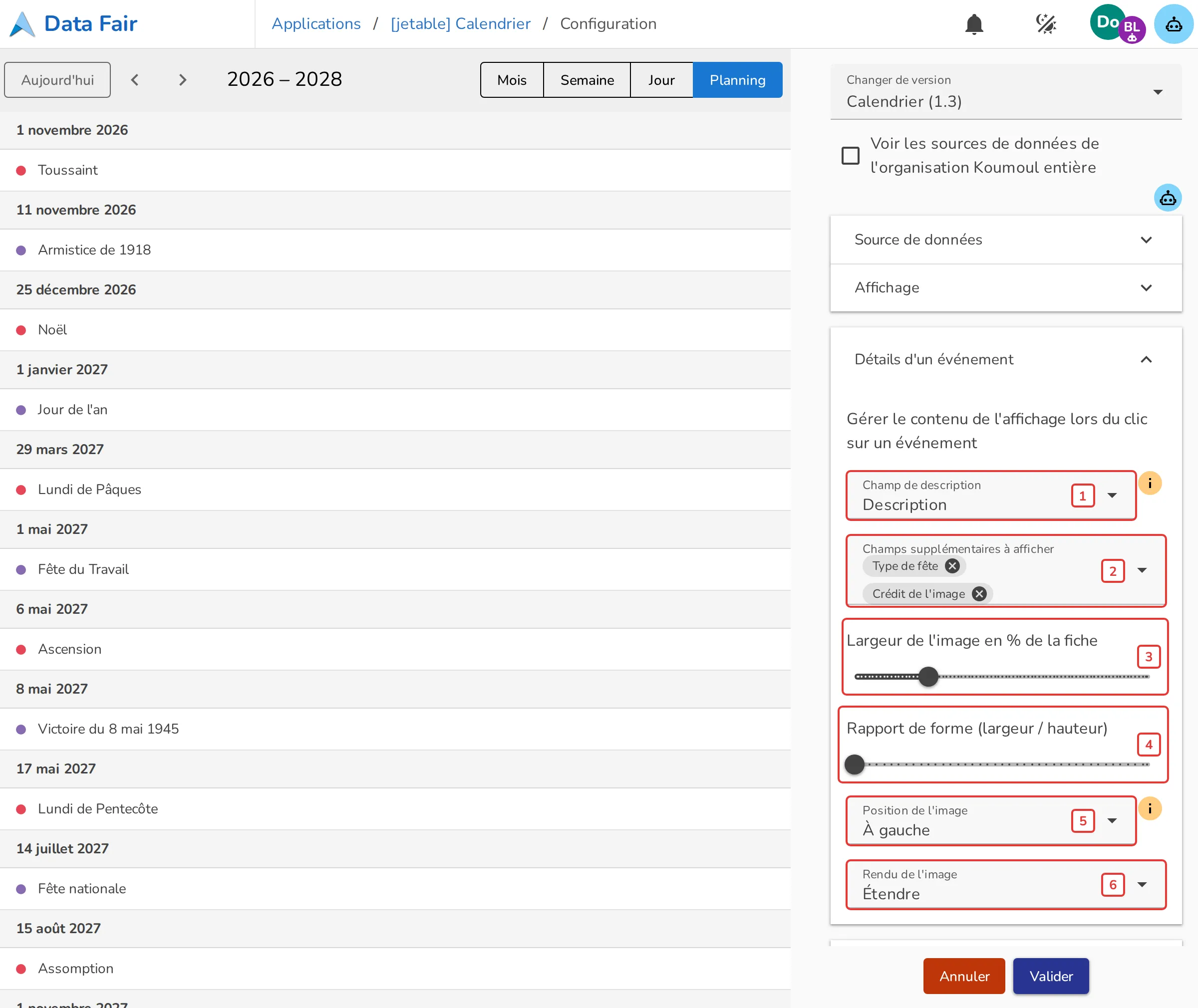Remove the Crédit de l'image chip
This screenshot has width=1198, height=1008.
pyautogui.click(x=979, y=594)
